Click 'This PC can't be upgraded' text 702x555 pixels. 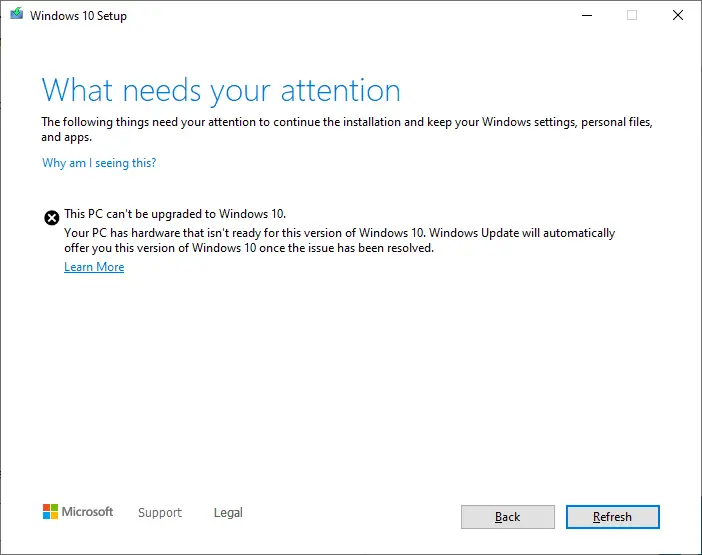(x=175, y=214)
